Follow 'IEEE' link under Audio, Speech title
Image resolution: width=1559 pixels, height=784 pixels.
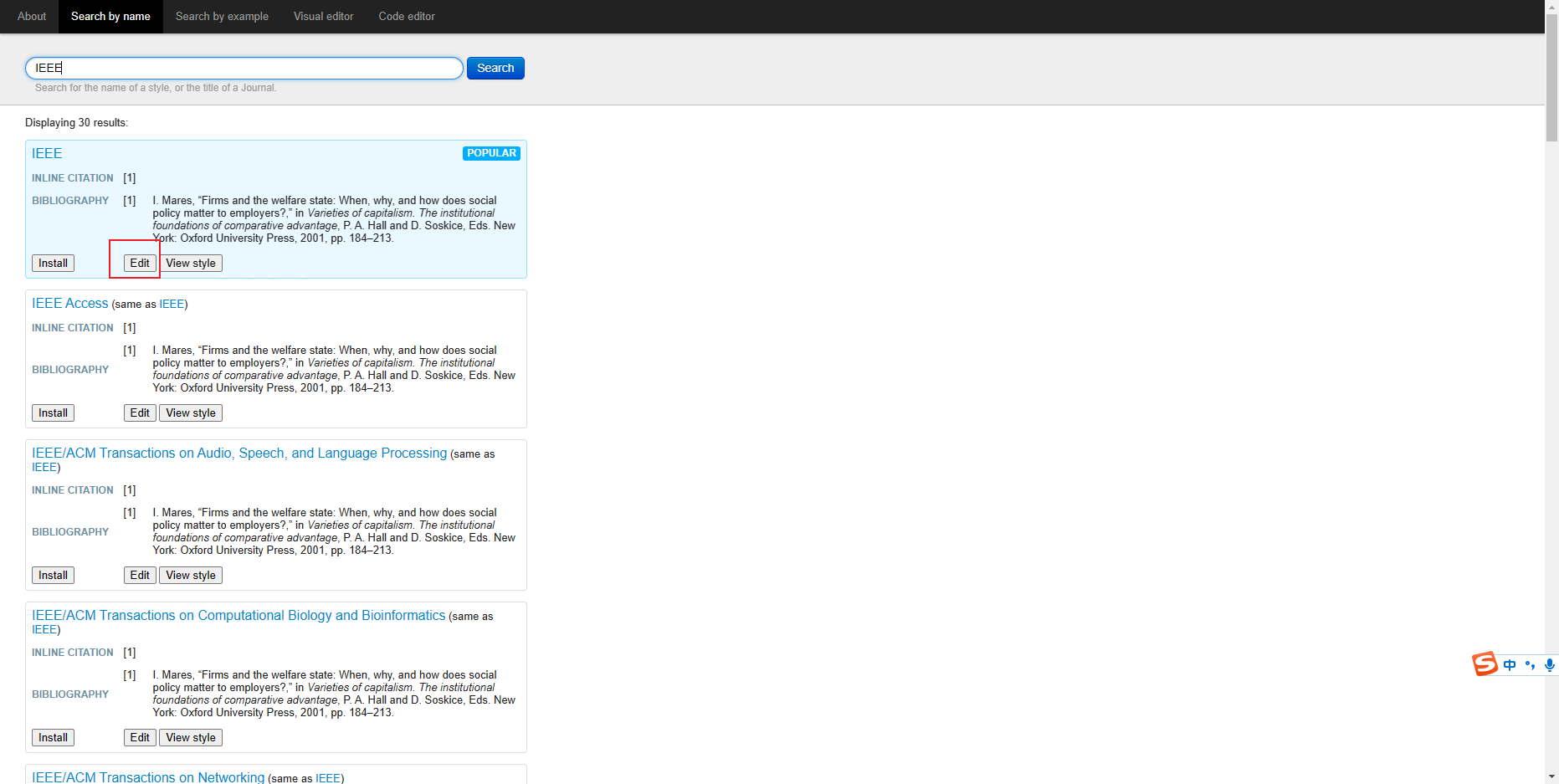click(44, 467)
